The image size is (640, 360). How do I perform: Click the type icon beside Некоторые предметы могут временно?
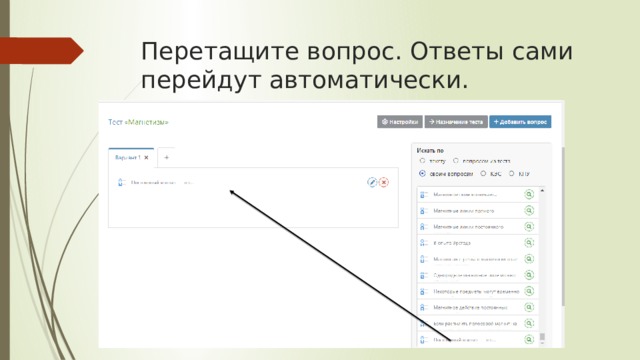[424, 291]
